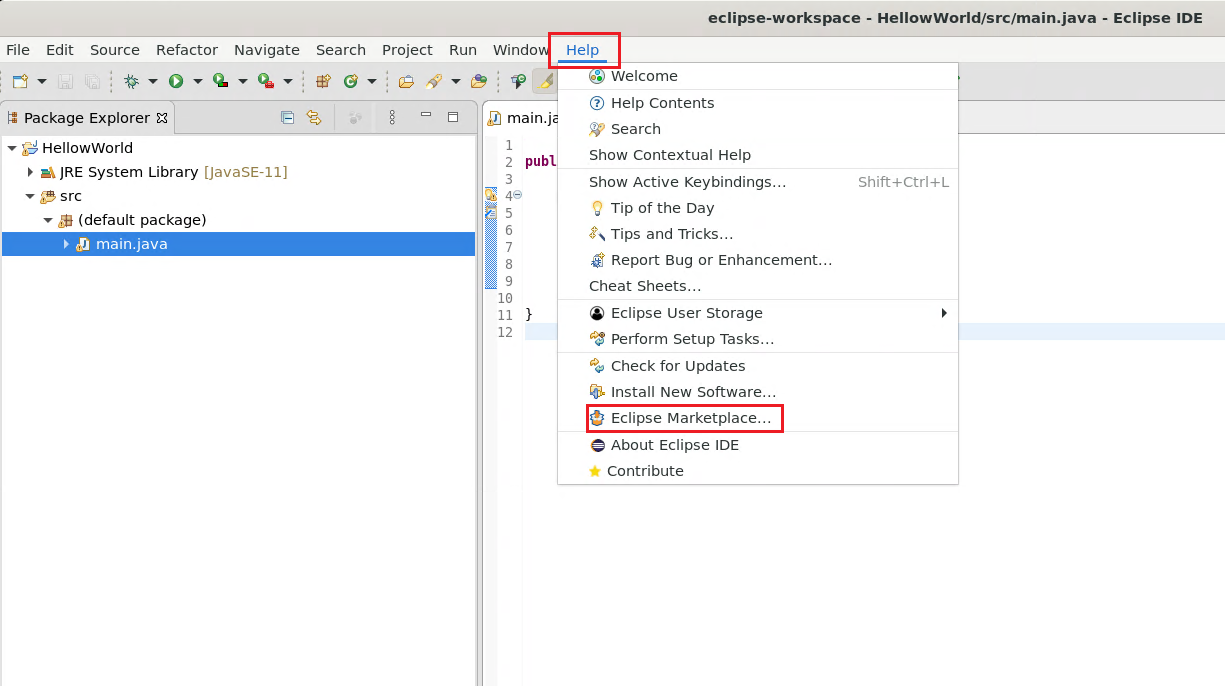Select the src folder
This screenshot has height=686, width=1225.
71,196
